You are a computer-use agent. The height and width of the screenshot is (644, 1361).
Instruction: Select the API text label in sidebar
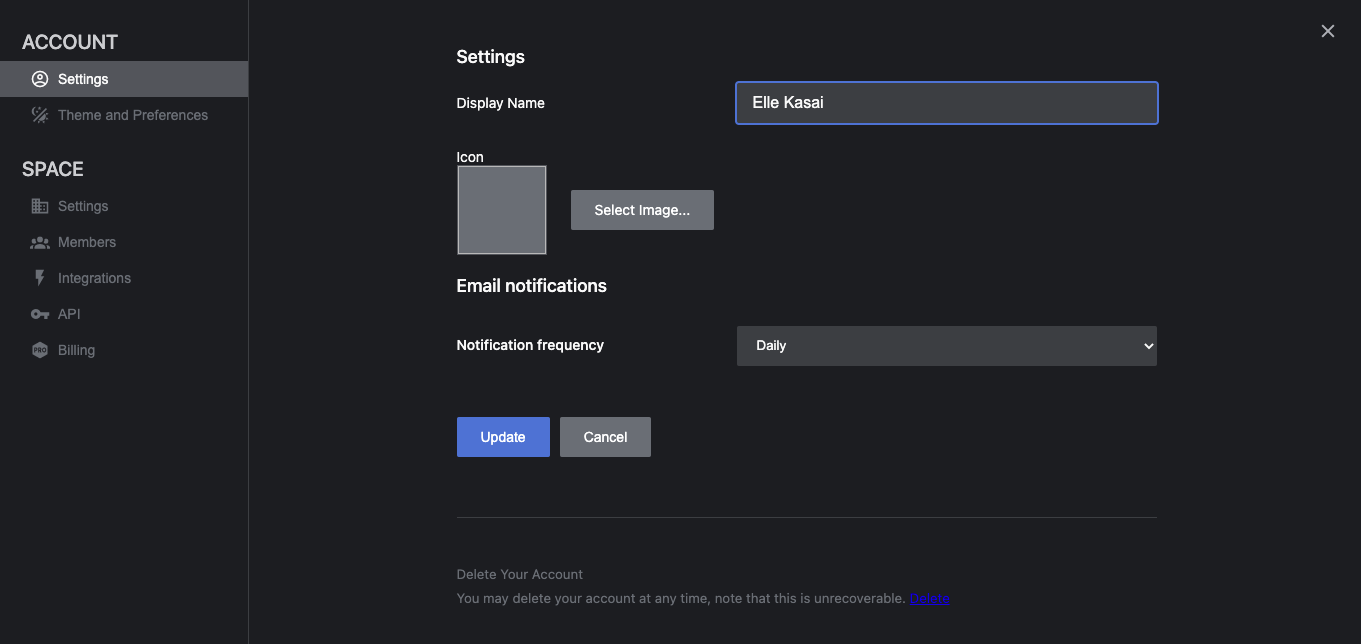point(69,314)
